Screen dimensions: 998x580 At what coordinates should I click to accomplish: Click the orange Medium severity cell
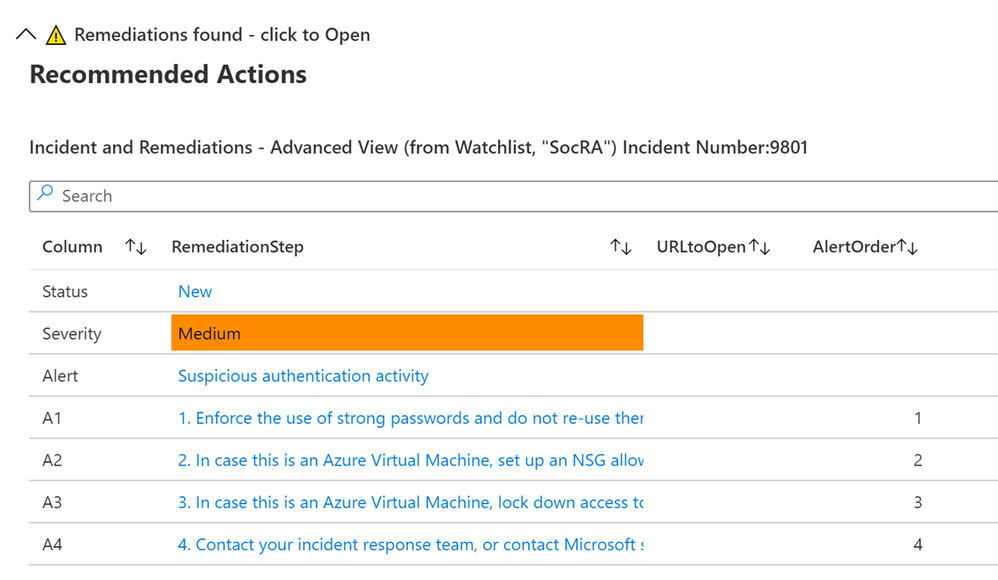pos(407,334)
